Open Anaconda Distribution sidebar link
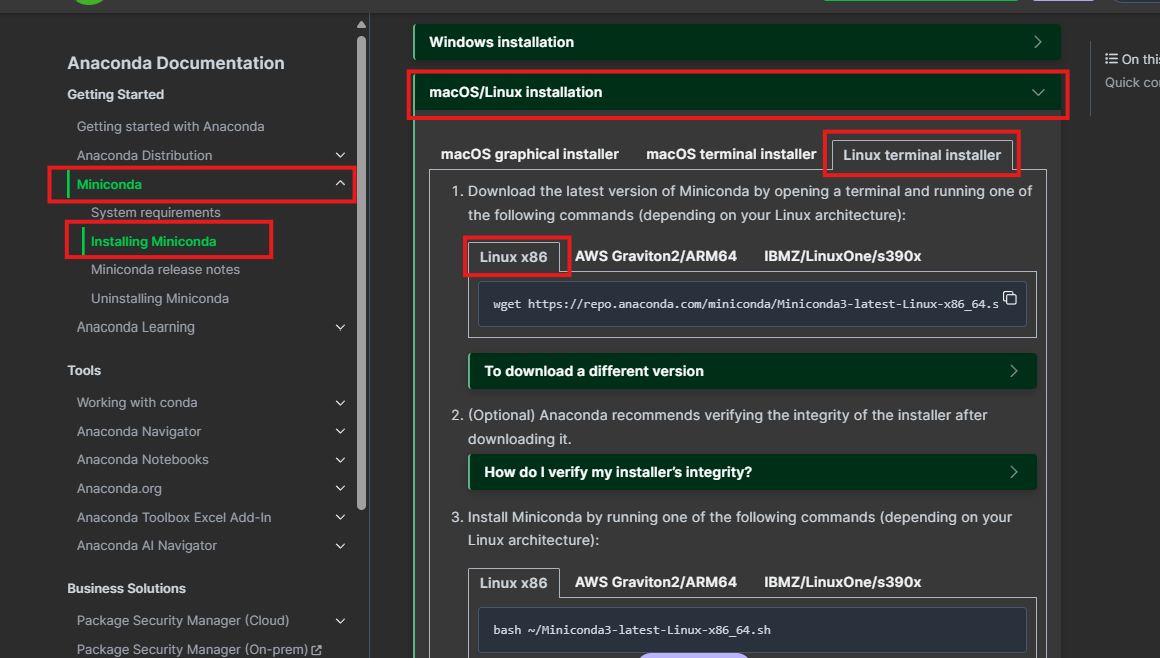This screenshot has width=1160, height=658. (x=144, y=155)
